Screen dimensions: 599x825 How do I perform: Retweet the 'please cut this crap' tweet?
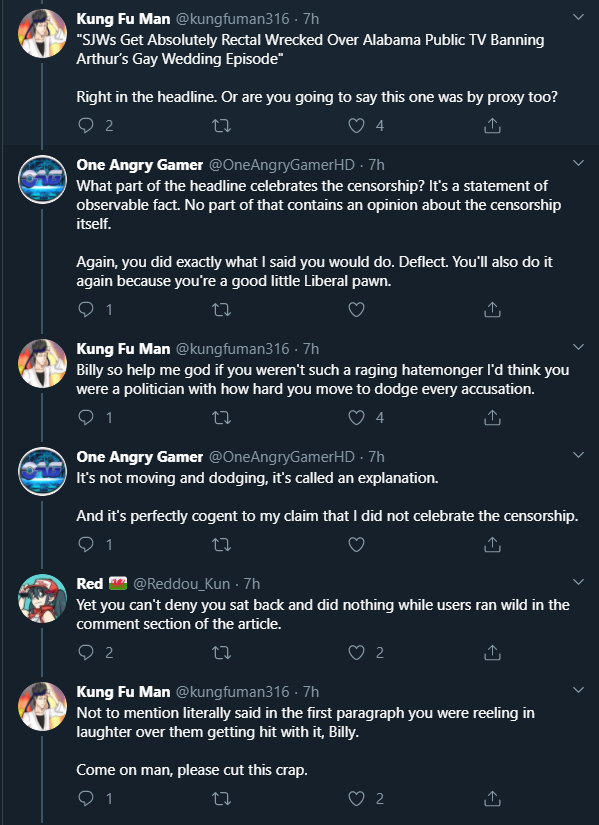(221, 799)
